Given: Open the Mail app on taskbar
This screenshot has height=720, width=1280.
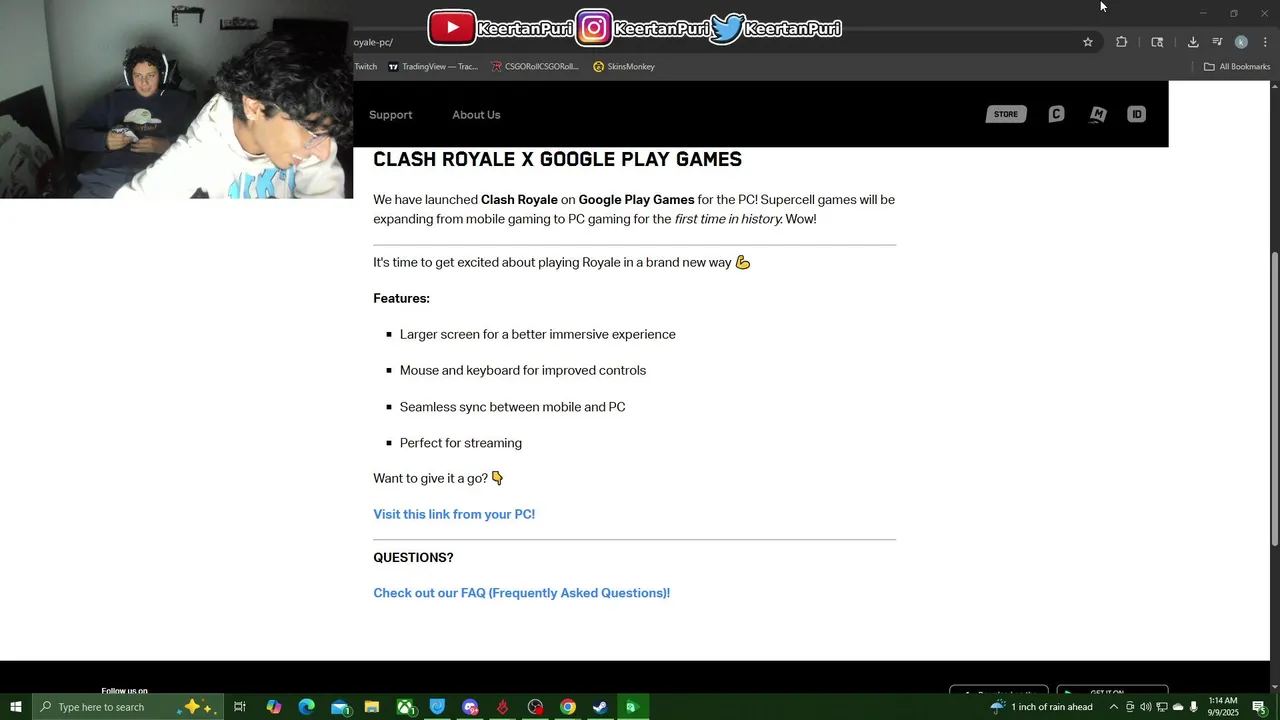Looking at the screenshot, I should pos(340,707).
